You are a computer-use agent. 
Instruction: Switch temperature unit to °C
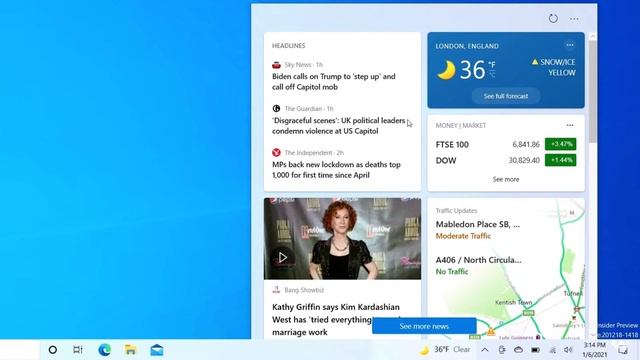[x=492, y=74]
